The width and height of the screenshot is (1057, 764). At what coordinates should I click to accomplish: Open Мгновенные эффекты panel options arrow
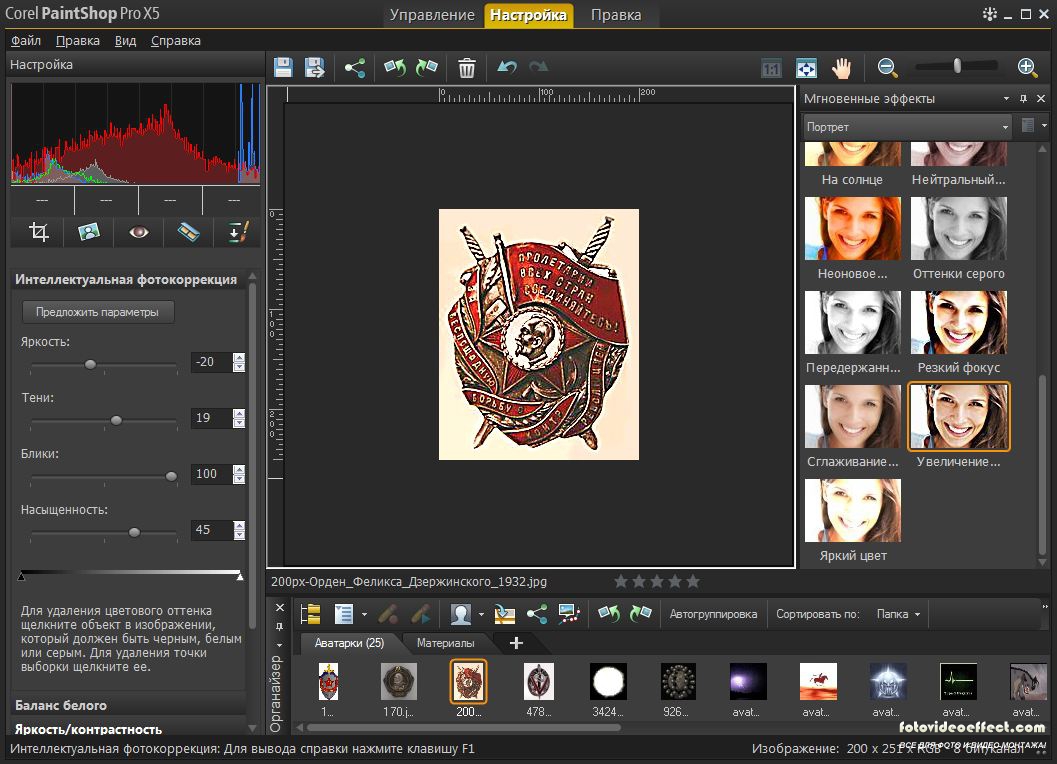click(x=1006, y=98)
